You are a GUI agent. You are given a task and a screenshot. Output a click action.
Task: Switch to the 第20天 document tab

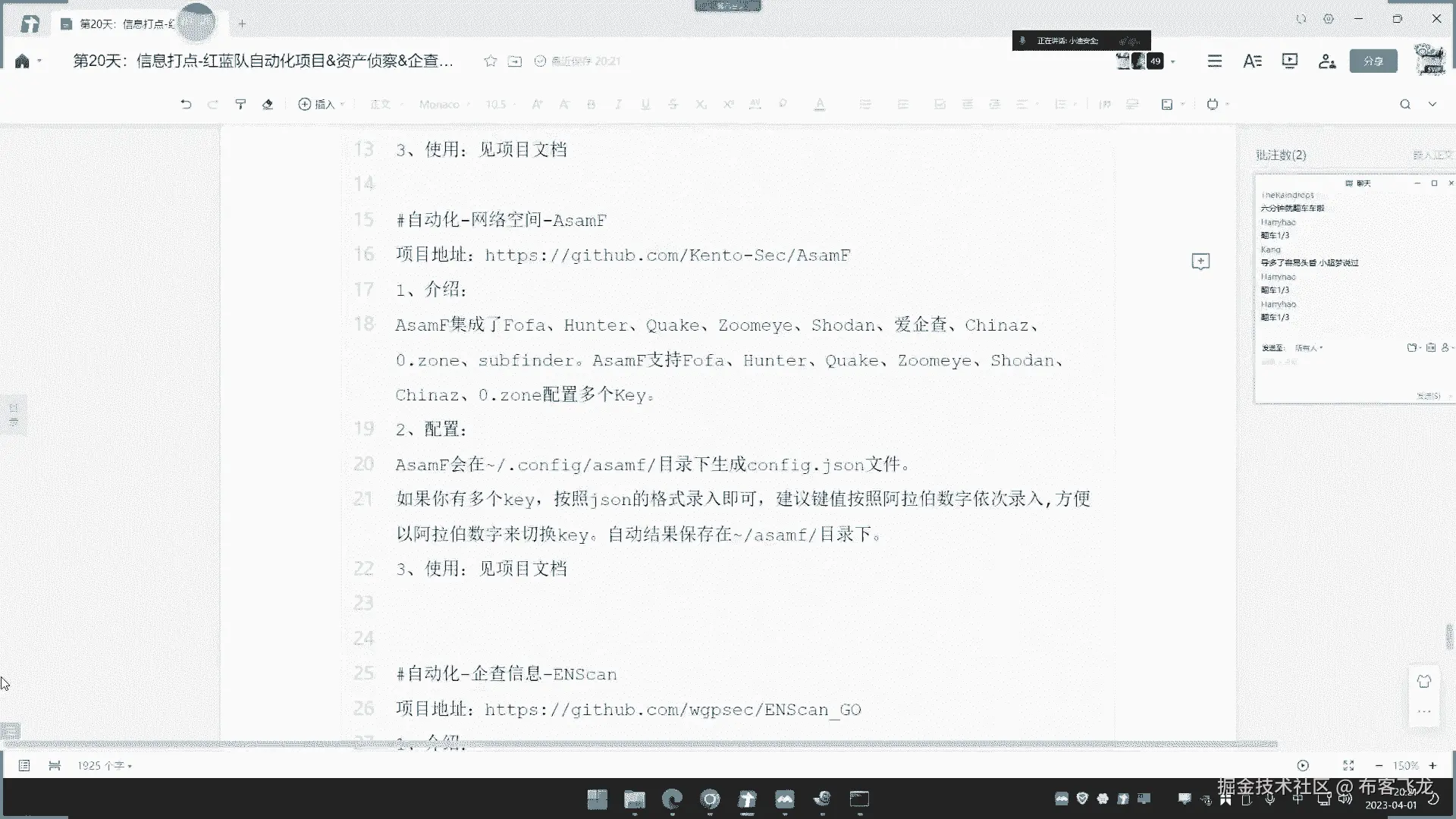(x=121, y=24)
